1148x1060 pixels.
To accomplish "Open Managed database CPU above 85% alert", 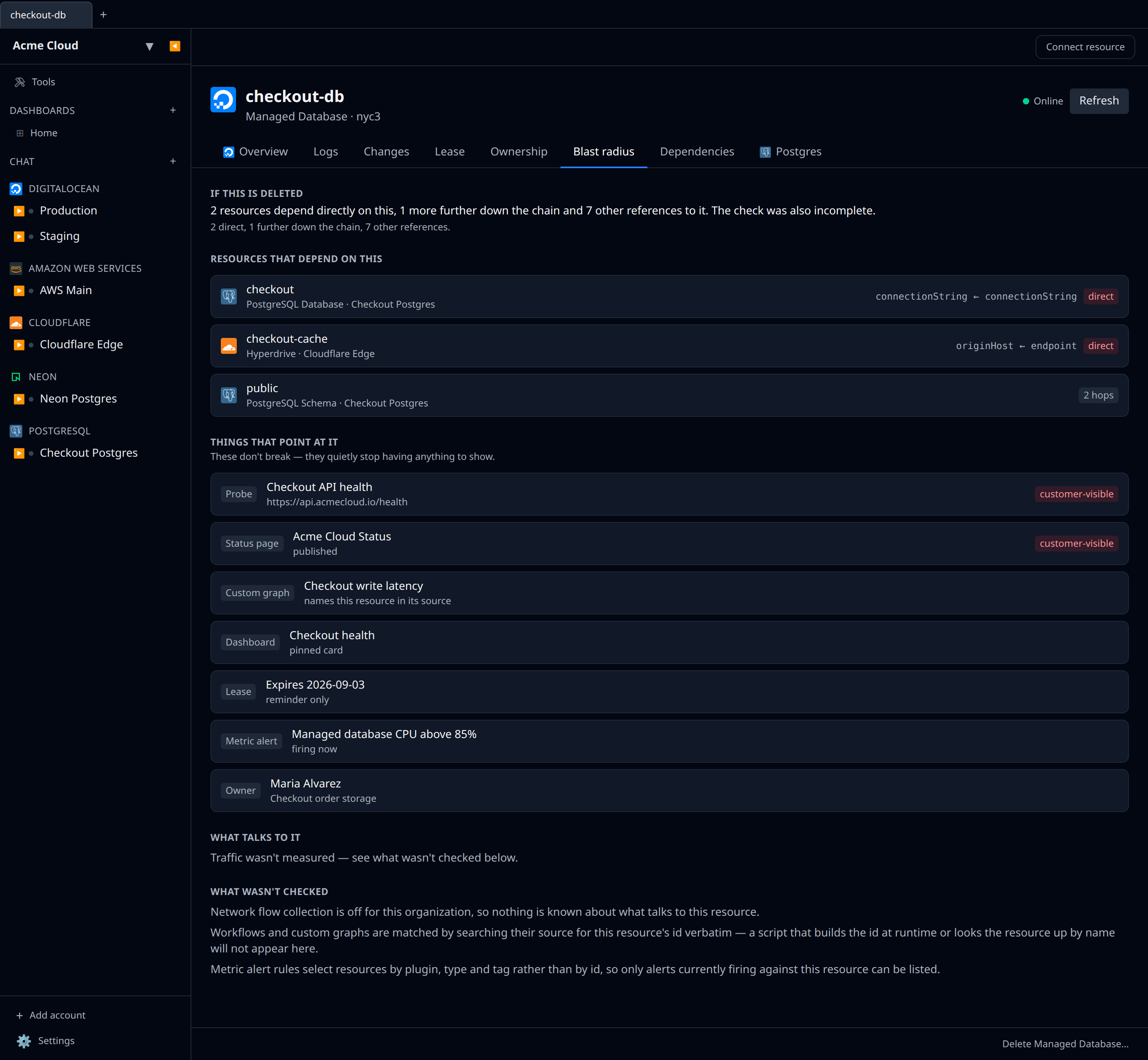I will [669, 741].
